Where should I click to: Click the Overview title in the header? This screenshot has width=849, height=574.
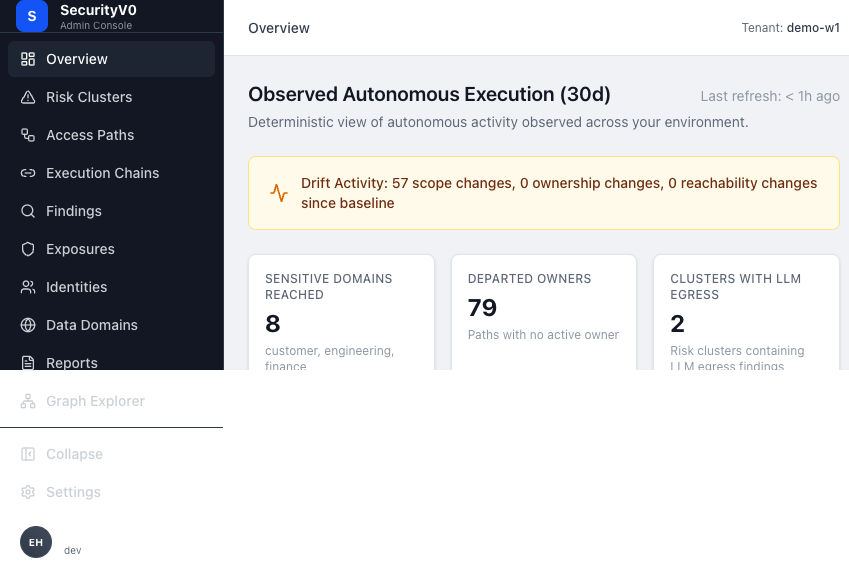[x=279, y=28]
